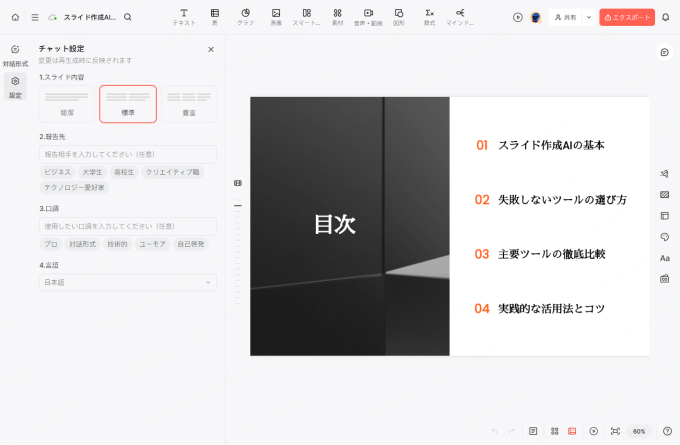Open the user avatar profile

536,17
